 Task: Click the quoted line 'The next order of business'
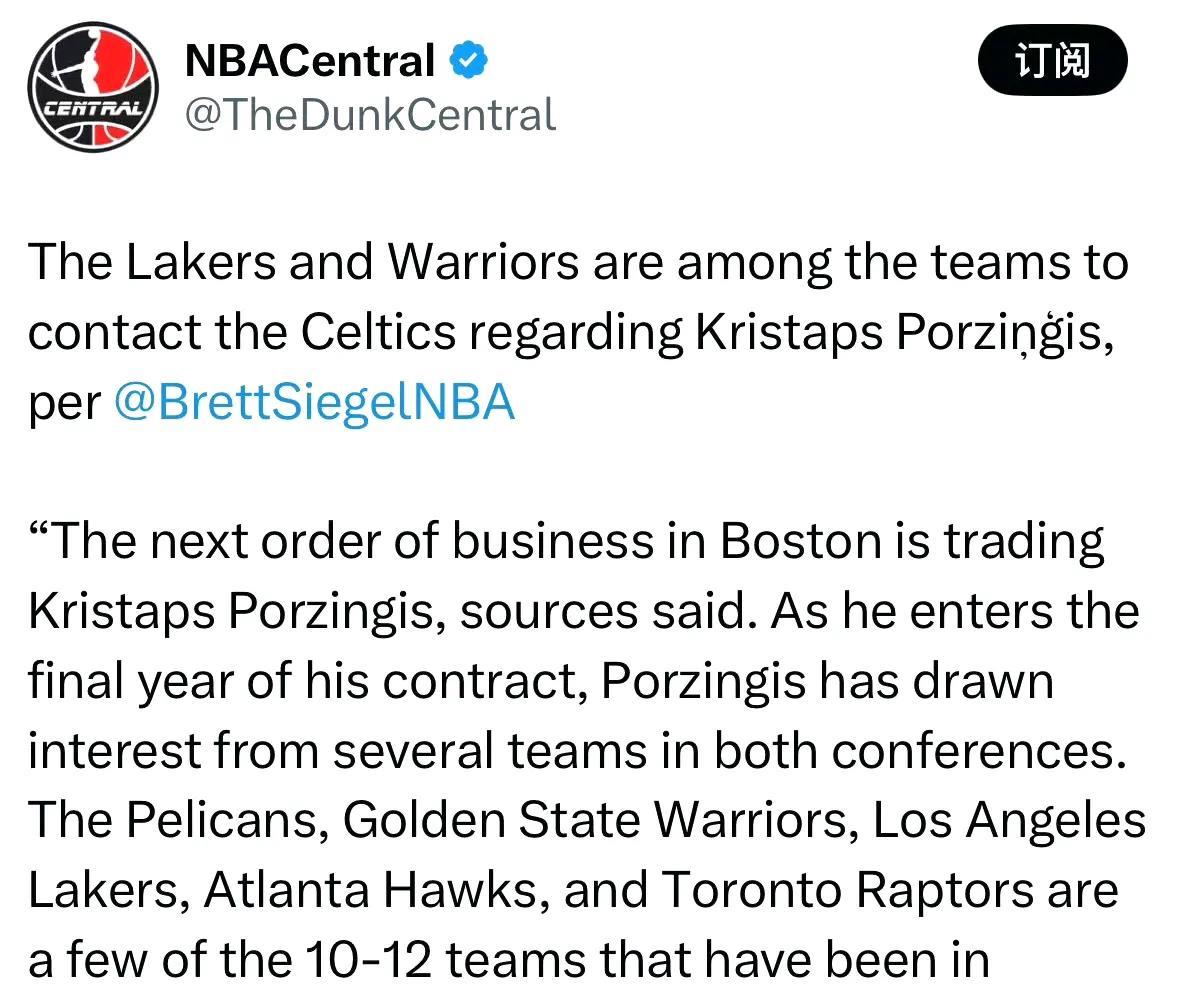click(566, 541)
